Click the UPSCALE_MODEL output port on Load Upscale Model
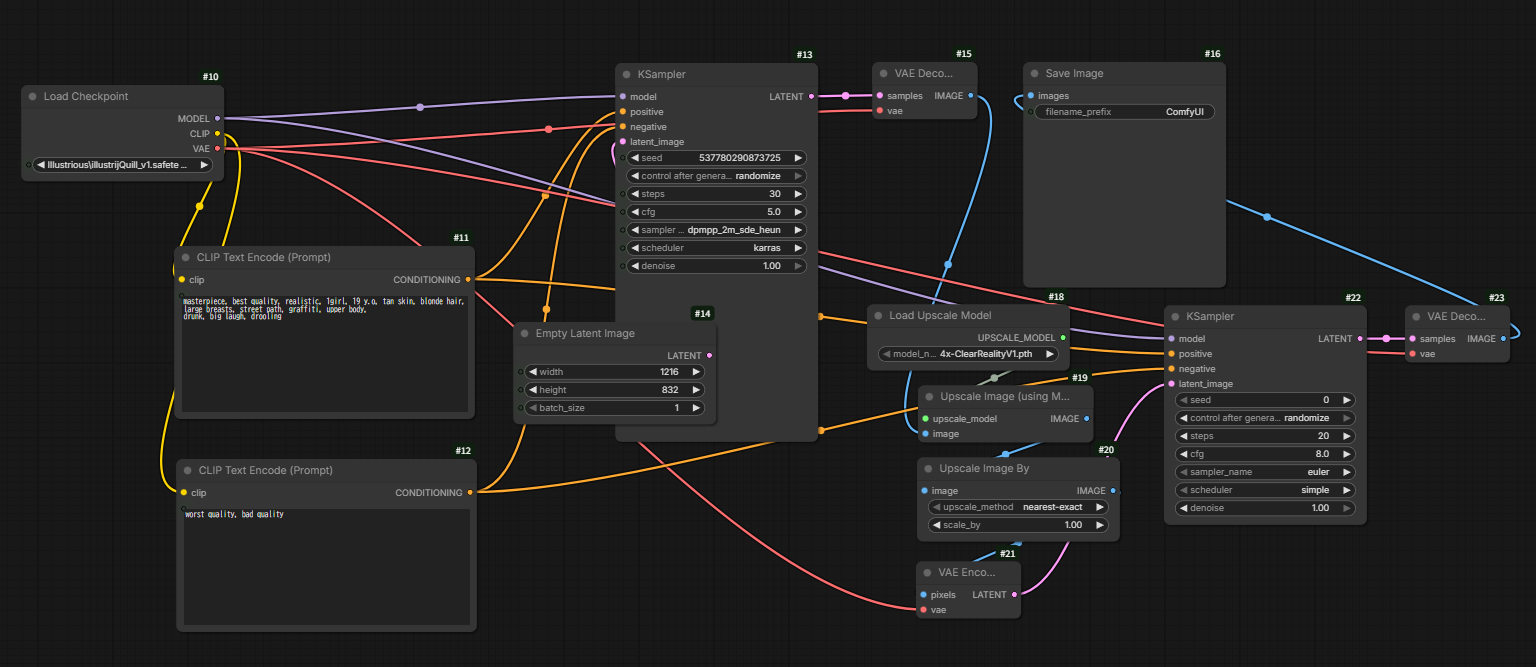The width and height of the screenshot is (1536, 667). [1062, 338]
